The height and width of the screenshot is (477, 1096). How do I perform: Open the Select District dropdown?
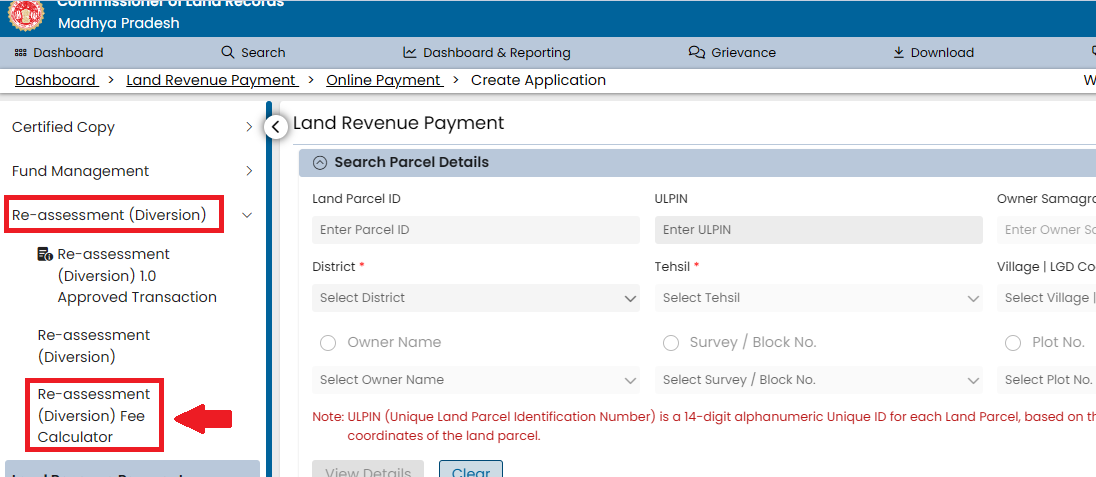476,298
